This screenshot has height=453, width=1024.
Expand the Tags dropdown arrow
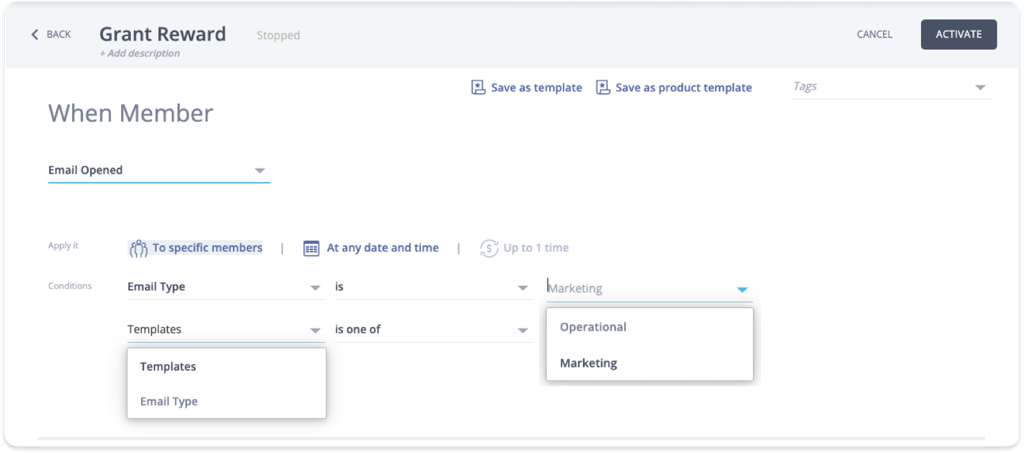point(979,88)
